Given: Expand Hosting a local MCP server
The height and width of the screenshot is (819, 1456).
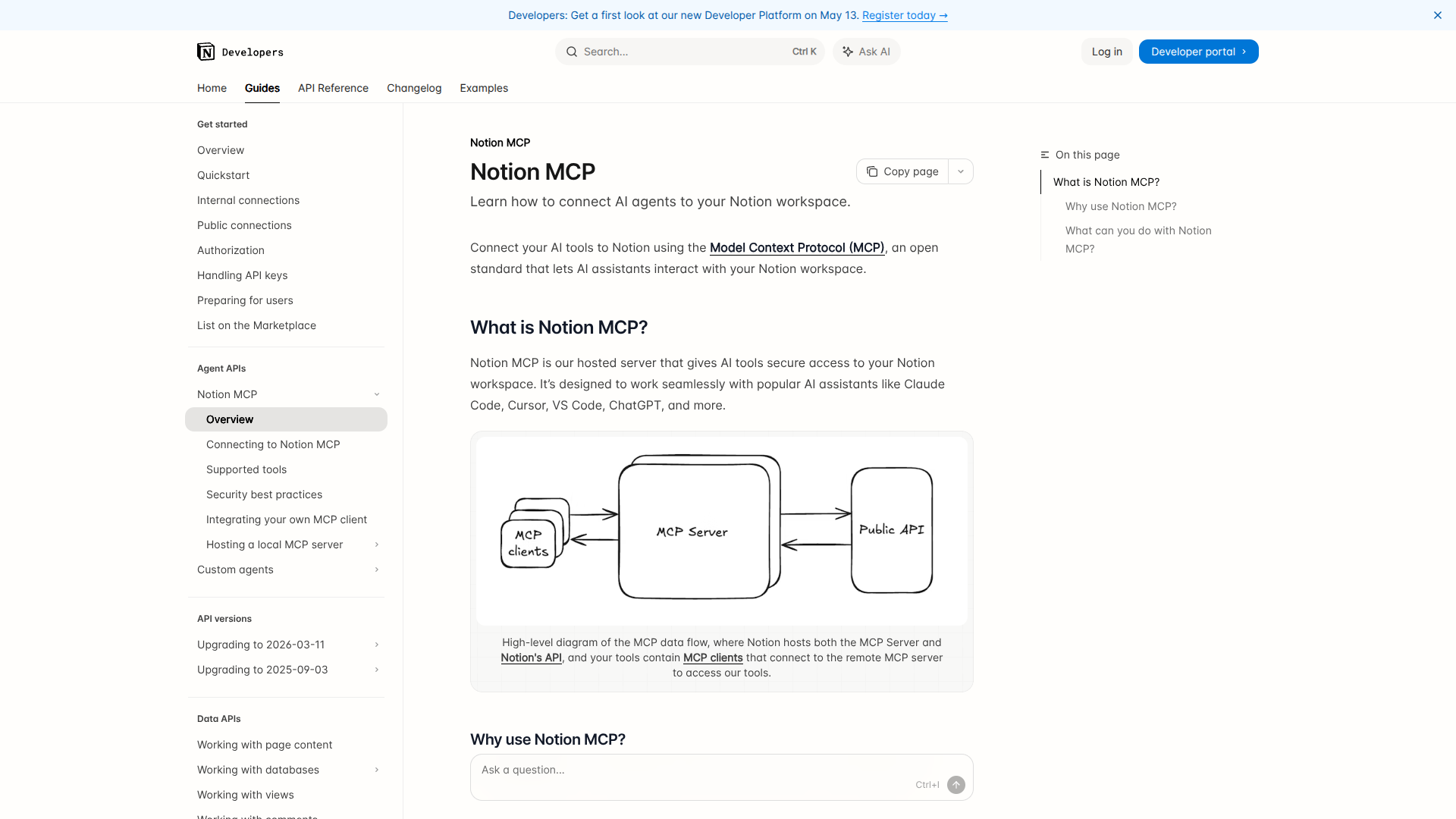Looking at the screenshot, I should click(377, 544).
